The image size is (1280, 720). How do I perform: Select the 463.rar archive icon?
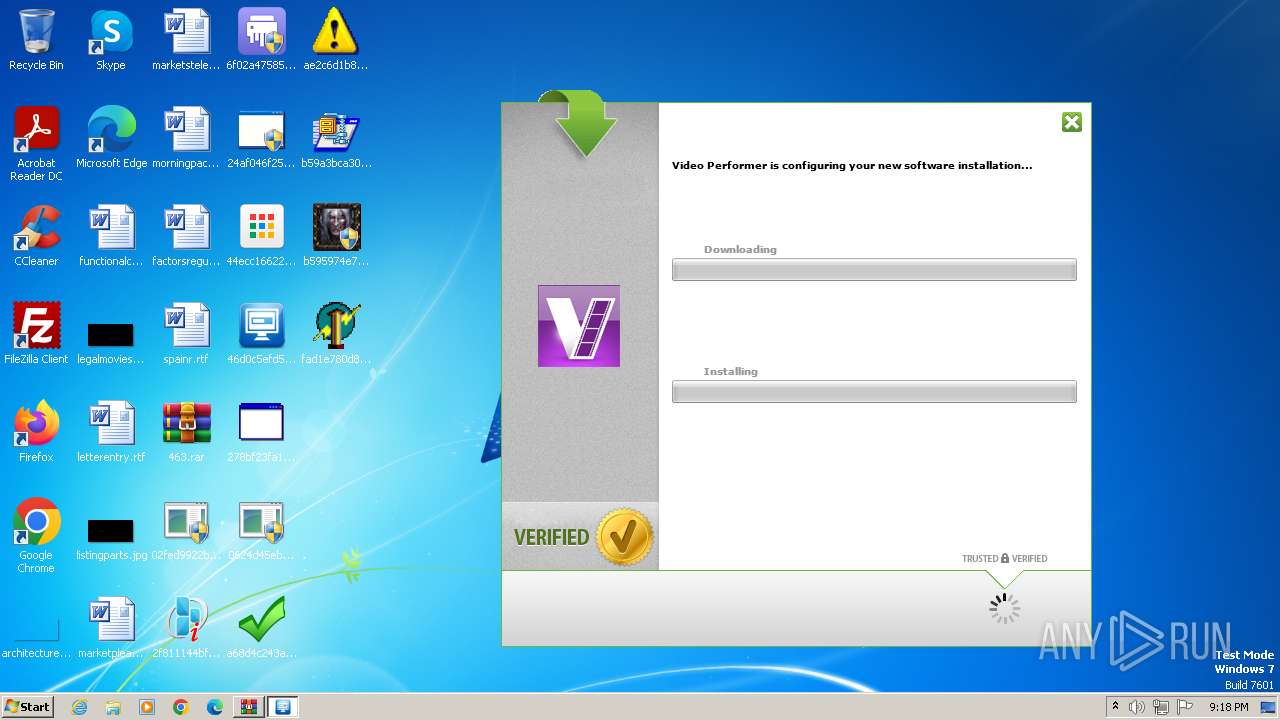tap(186, 432)
